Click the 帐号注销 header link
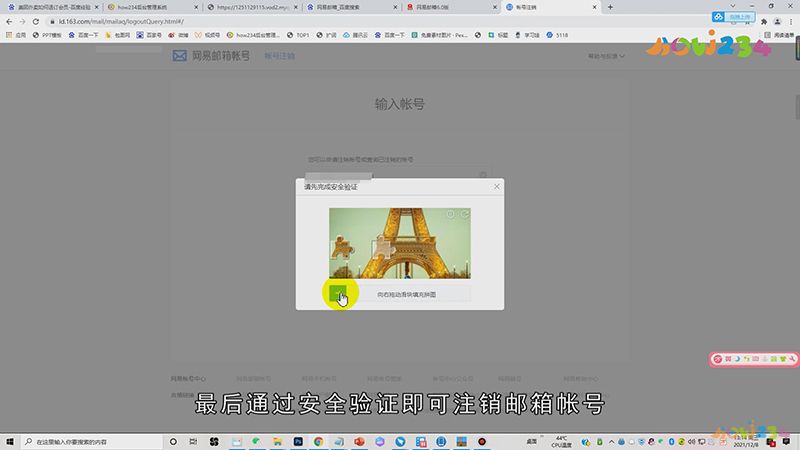 tap(279, 56)
